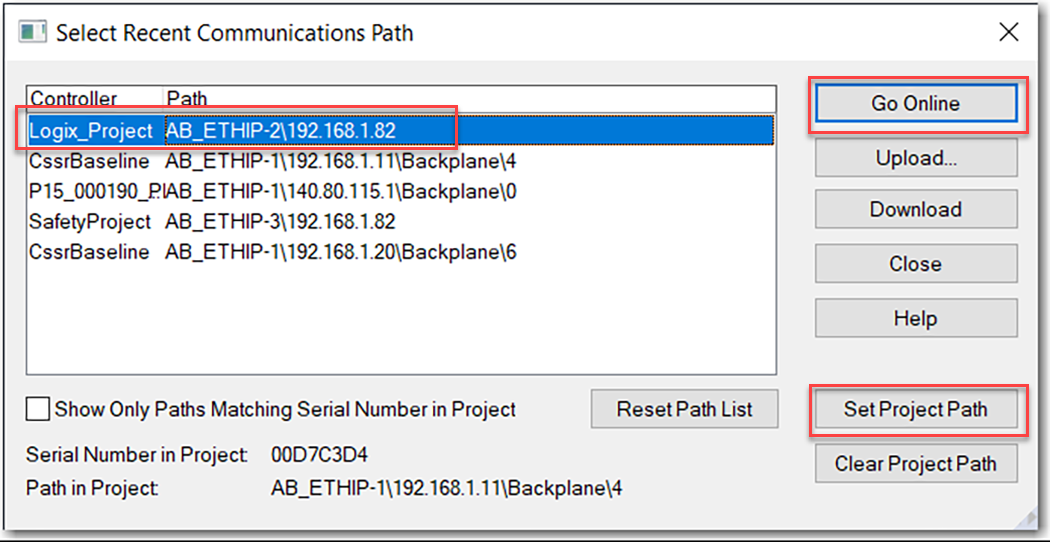Click the dialog title bar icon
The height and width of the screenshot is (542, 1050).
point(33,32)
